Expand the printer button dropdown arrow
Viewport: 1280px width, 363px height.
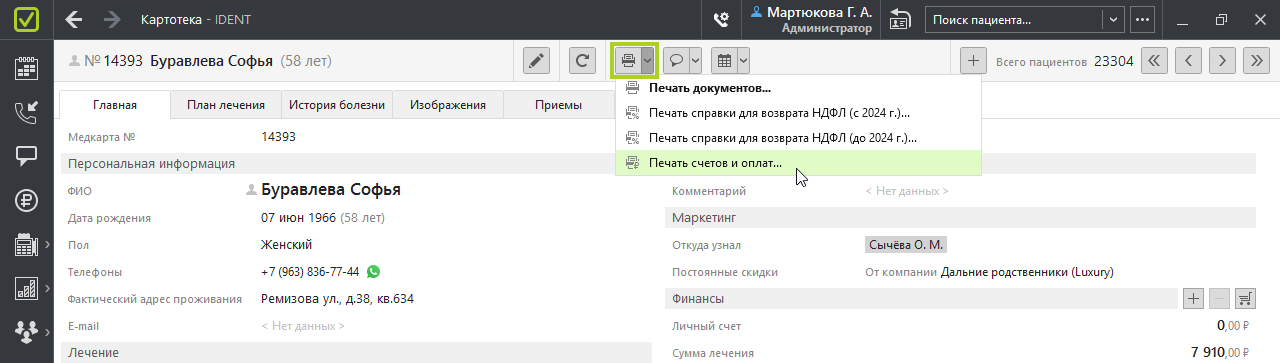pyautogui.click(x=648, y=61)
